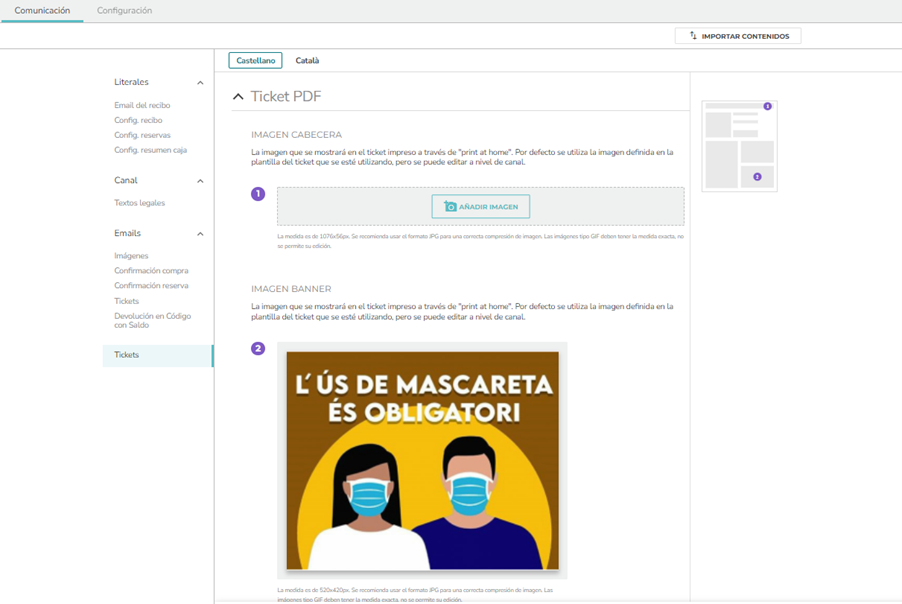Open Config. reservas
Screen dimensions: 902x604
pyautogui.click(x=142, y=135)
